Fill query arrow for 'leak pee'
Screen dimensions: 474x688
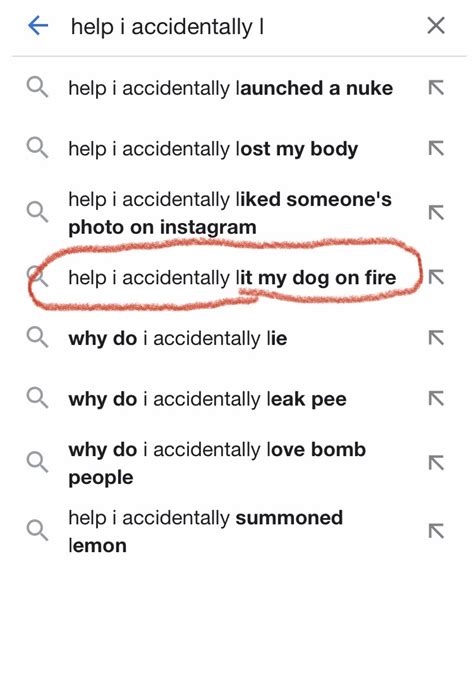(x=436, y=398)
